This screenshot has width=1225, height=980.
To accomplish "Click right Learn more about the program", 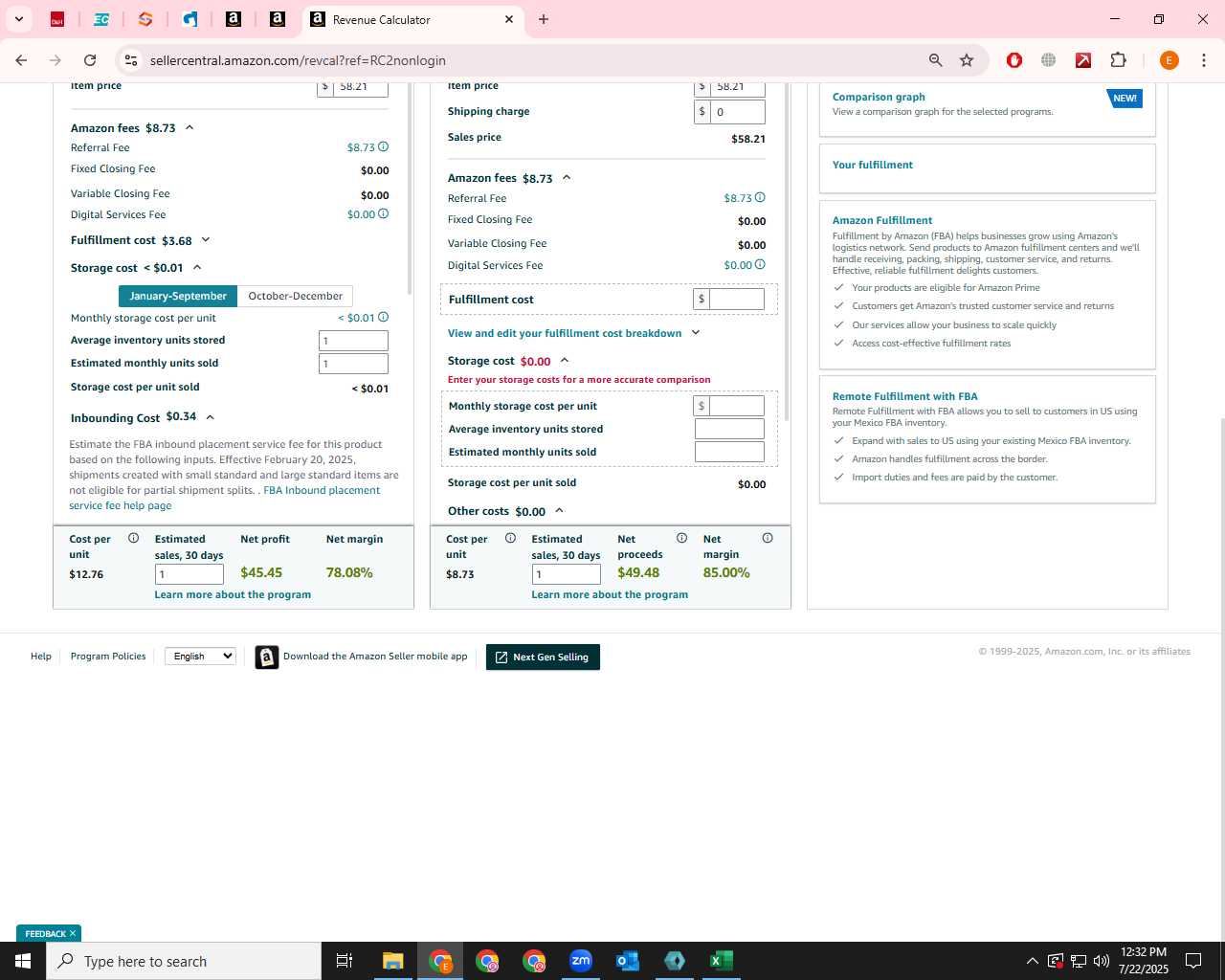I will point(610,594).
